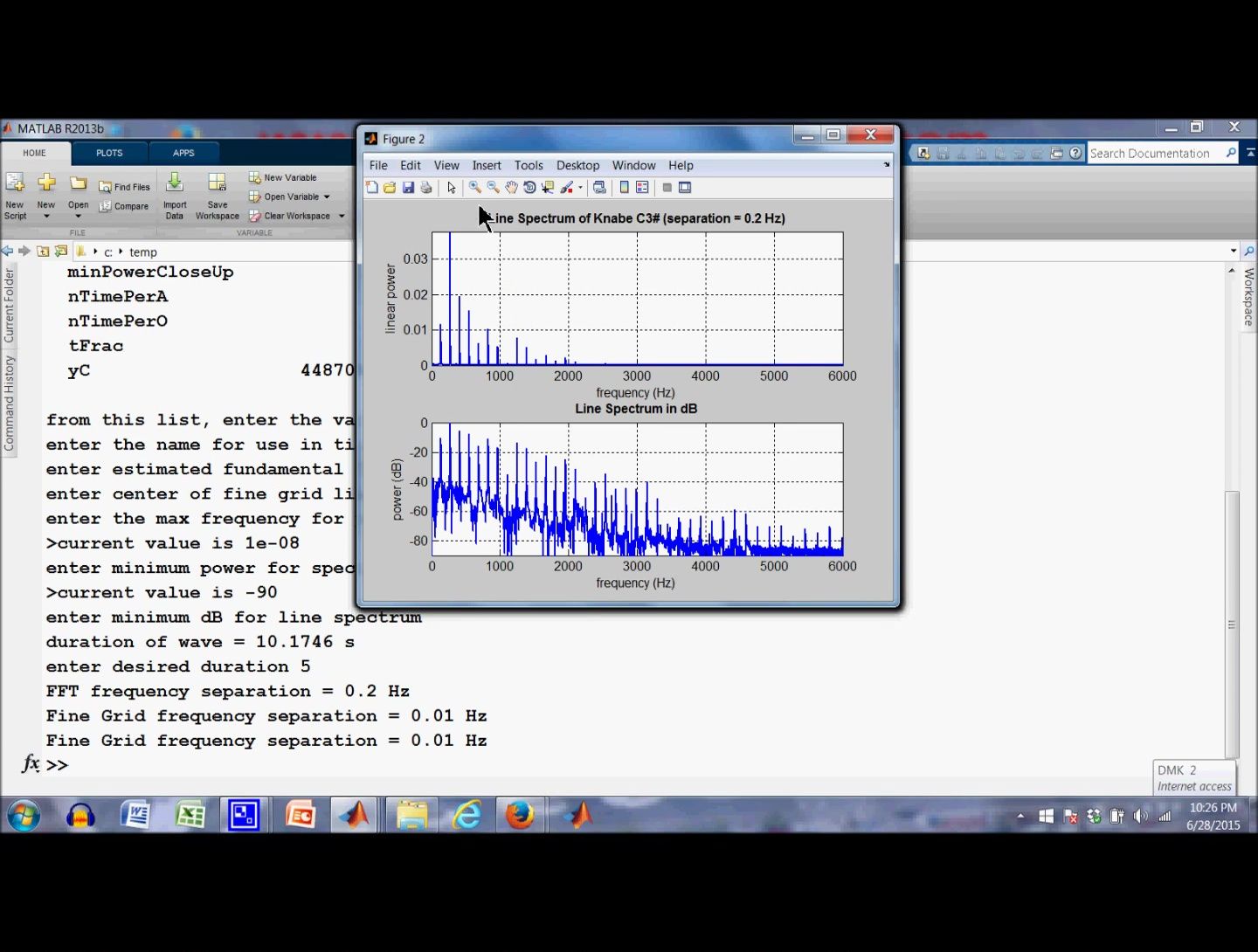Toggle the Pan hand tool
The width and height of the screenshot is (1258, 952).
pos(512,188)
